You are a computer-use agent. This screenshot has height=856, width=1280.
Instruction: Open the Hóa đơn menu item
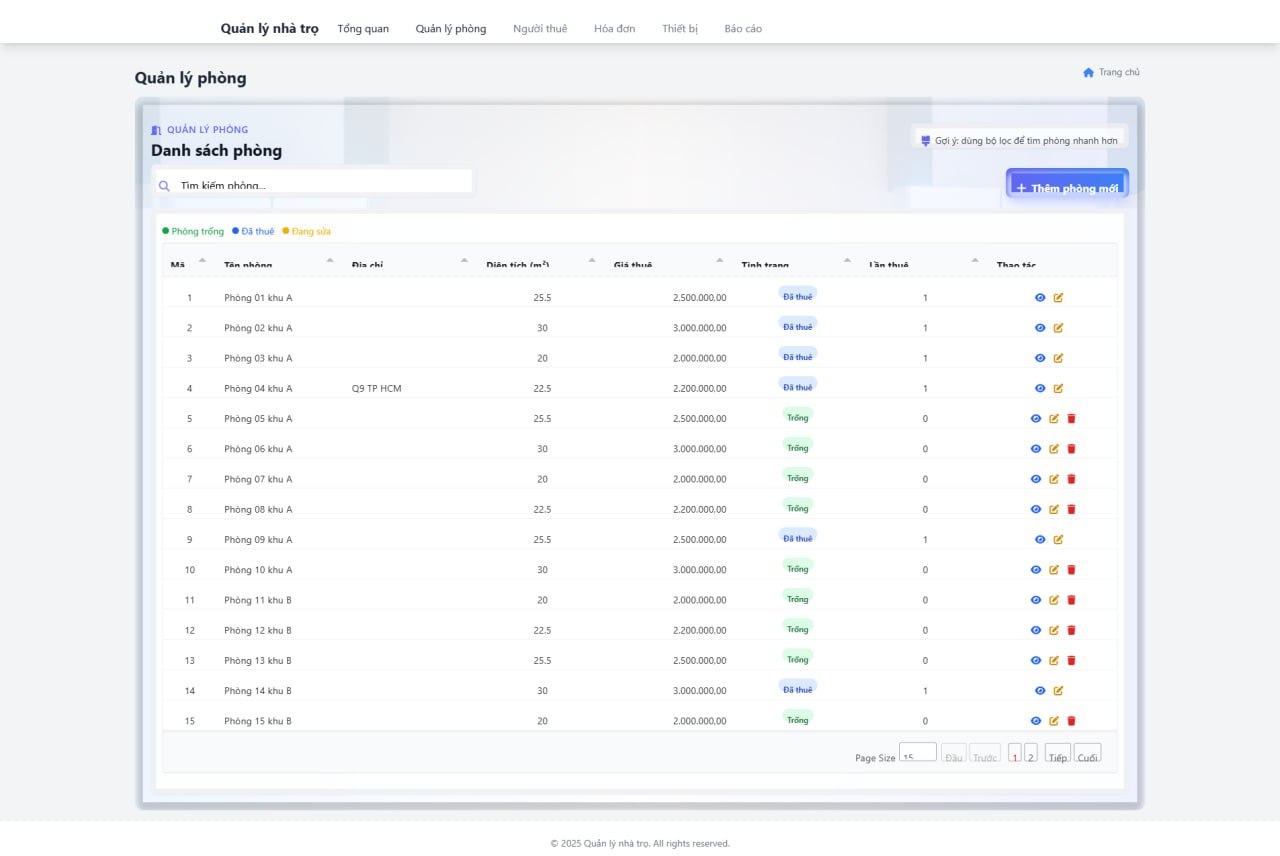(613, 29)
